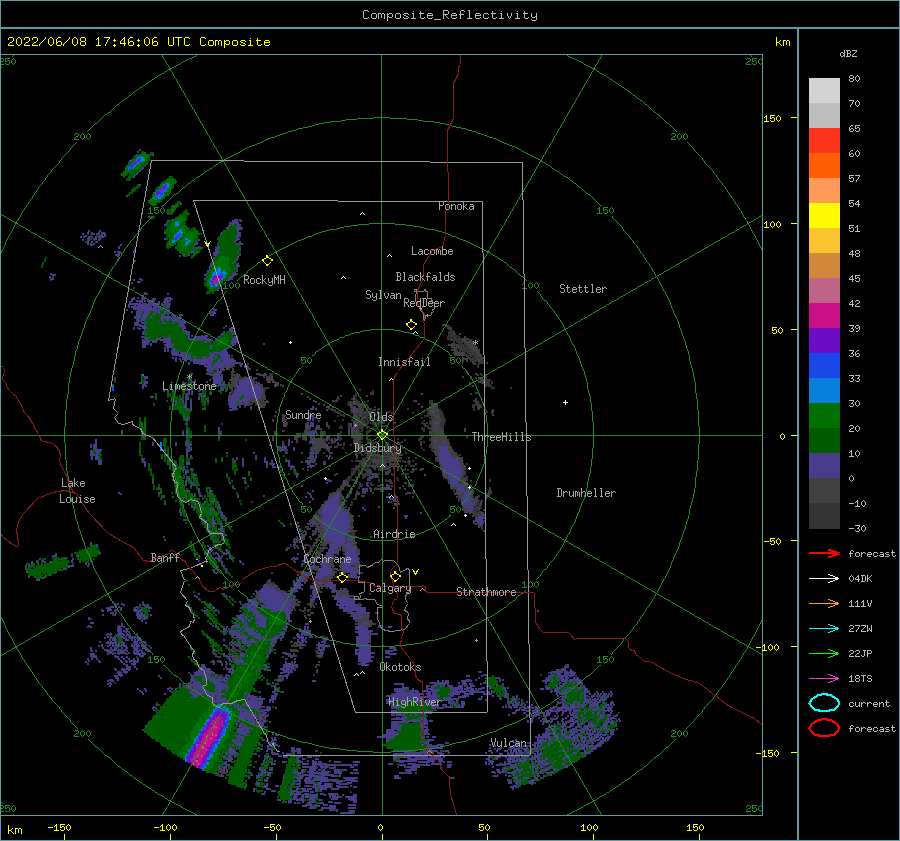This screenshot has width=900, height=841.
Task: Click the 150 tick on right axis
Action: click(x=772, y=118)
